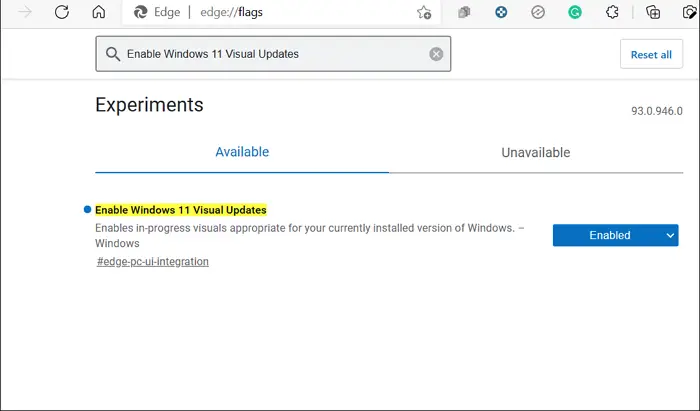
Task: Switch to the Available tab
Action: [242, 152]
